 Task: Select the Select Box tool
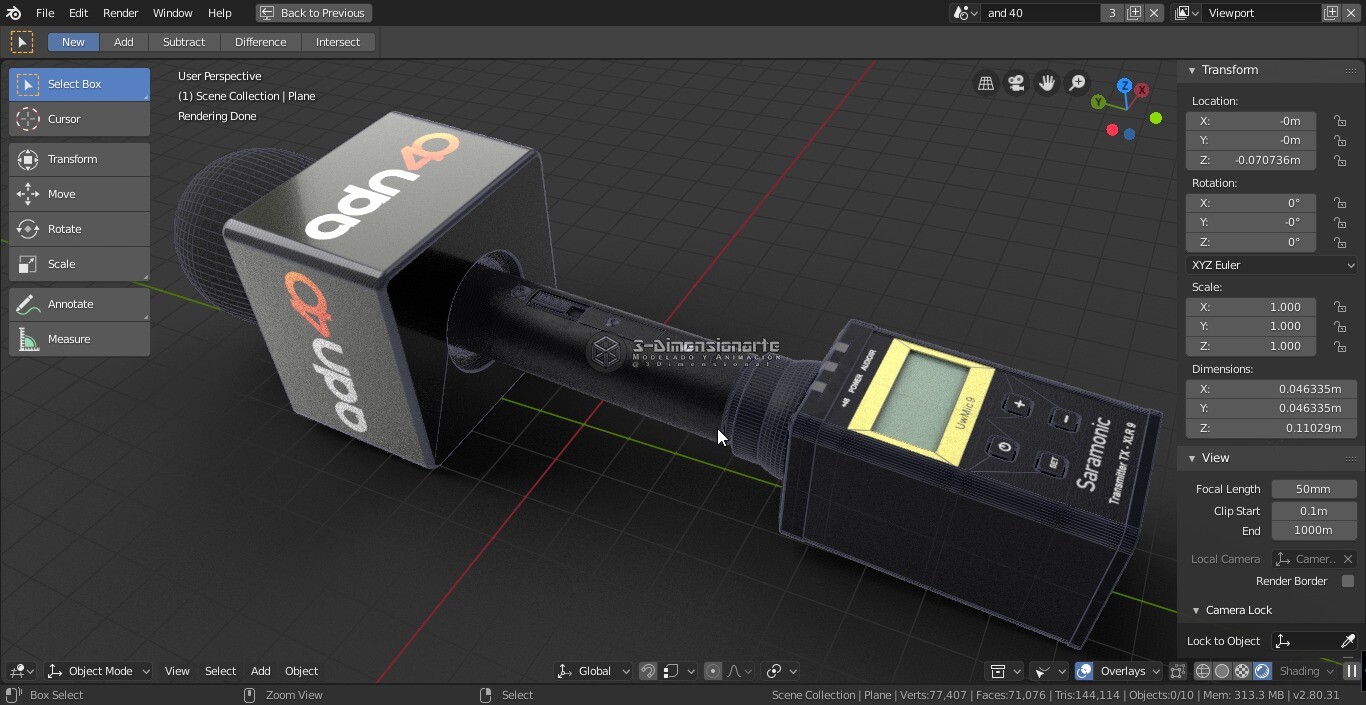point(79,84)
